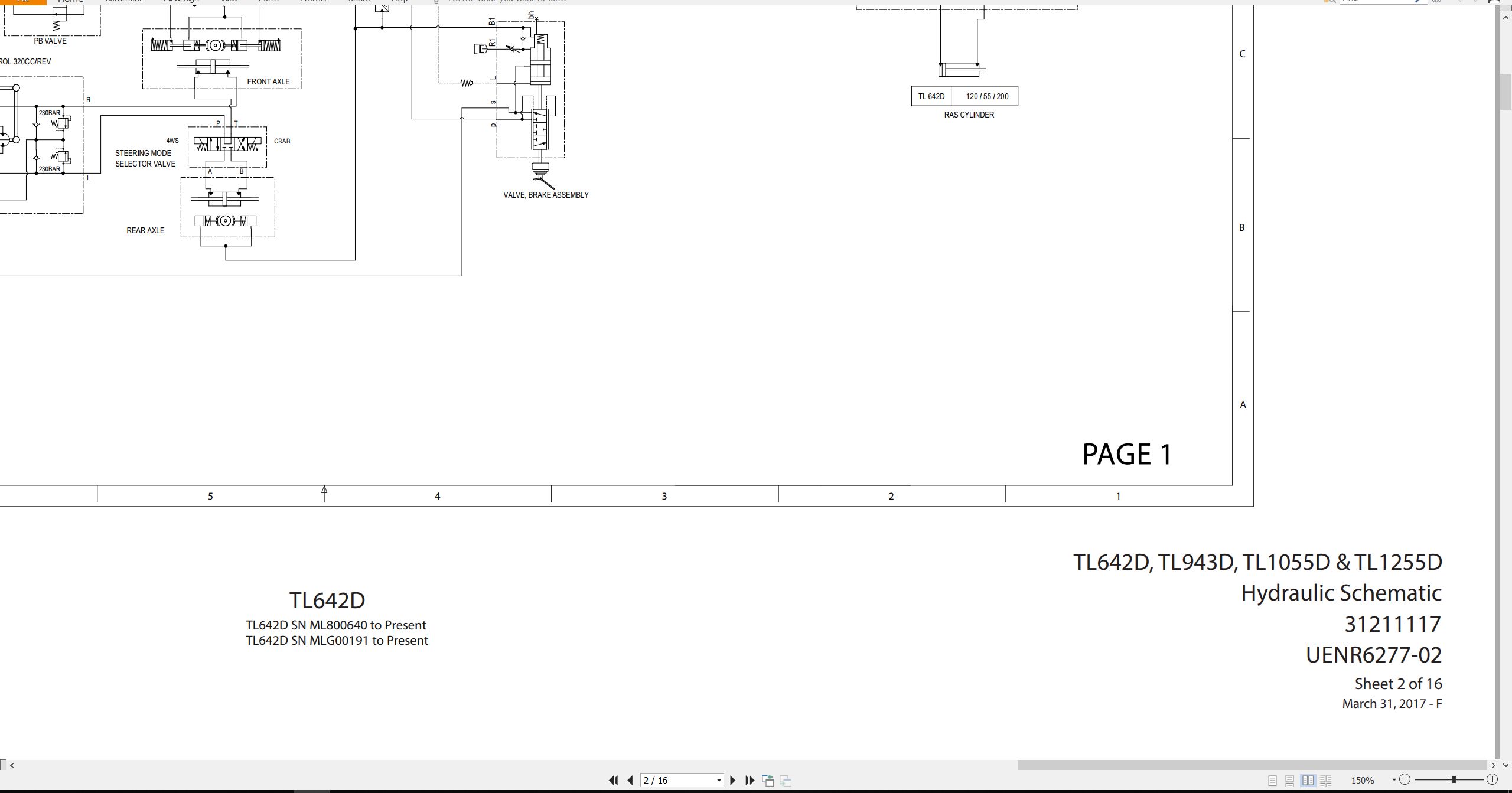This screenshot has height=793, width=1512.
Task: Click grid column number 4
Action: (438, 496)
